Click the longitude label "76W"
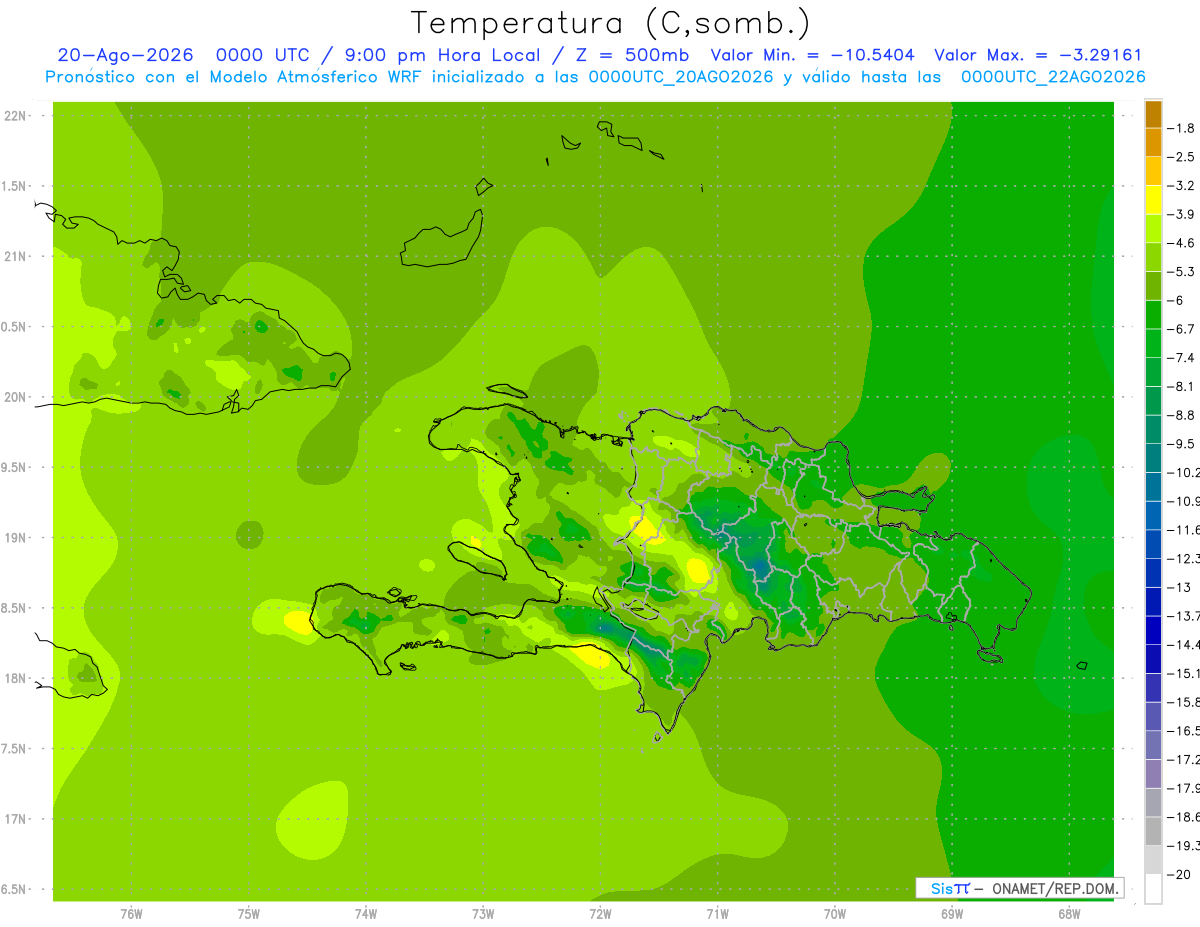The height and width of the screenshot is (927, 1200). (131, 914)
